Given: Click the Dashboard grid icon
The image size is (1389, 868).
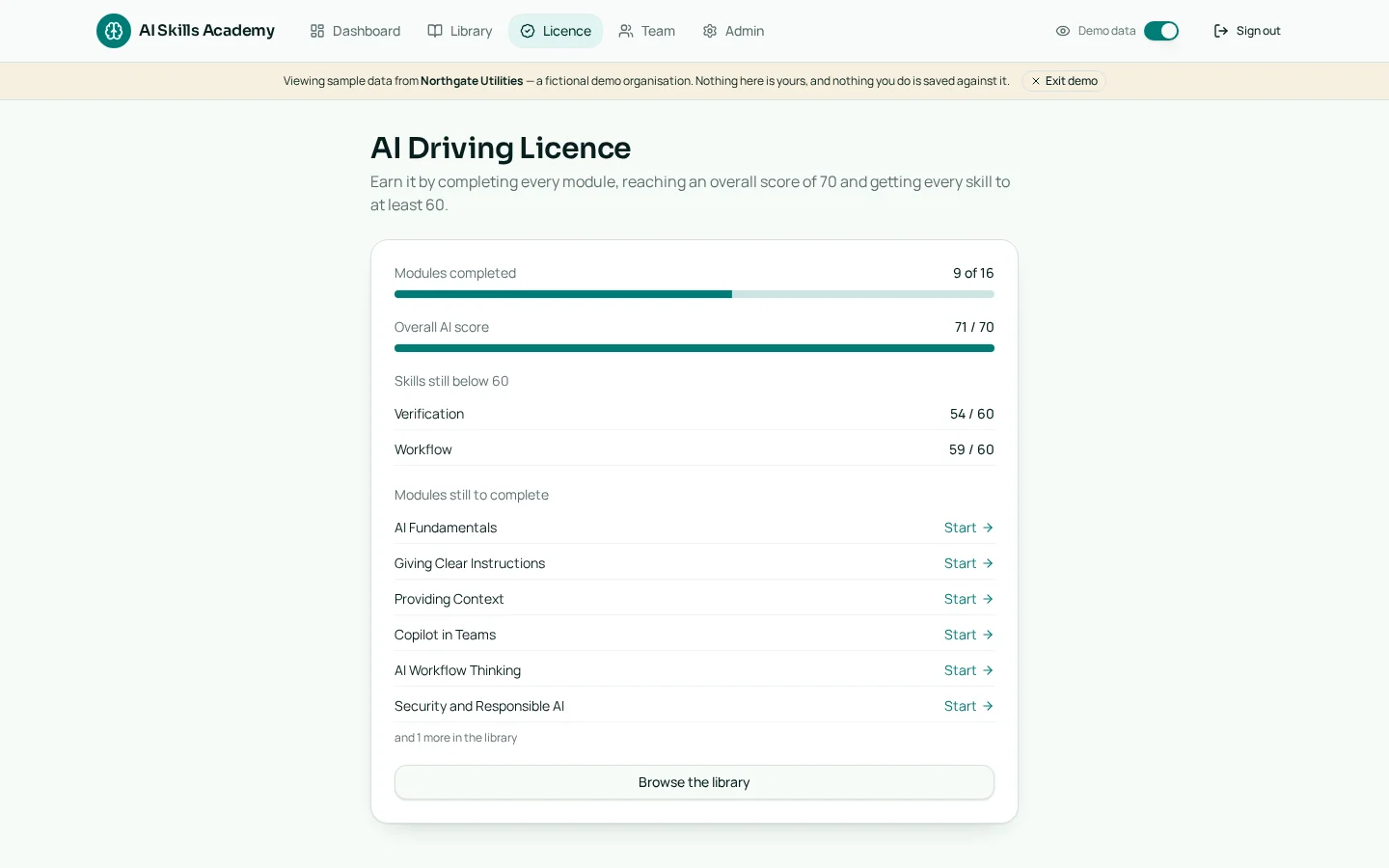Looking at the screenshot, I should pyautogui.click(x=317, y=31).
